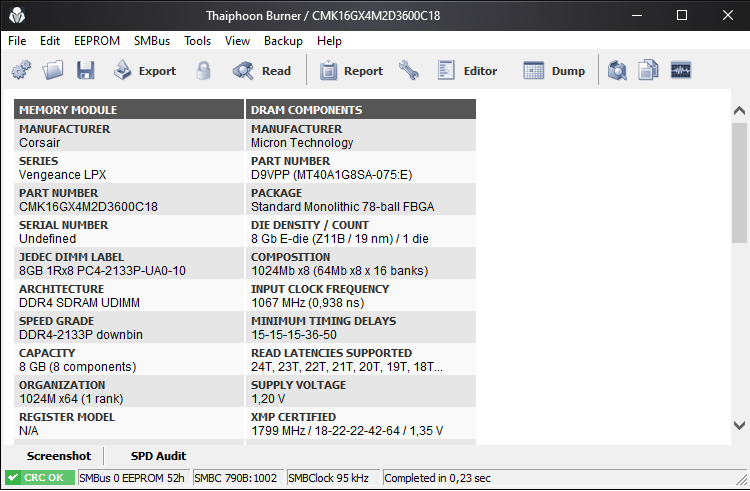Click the open folder icon
Screen dimensions: 750x491
tap(53, 71)
